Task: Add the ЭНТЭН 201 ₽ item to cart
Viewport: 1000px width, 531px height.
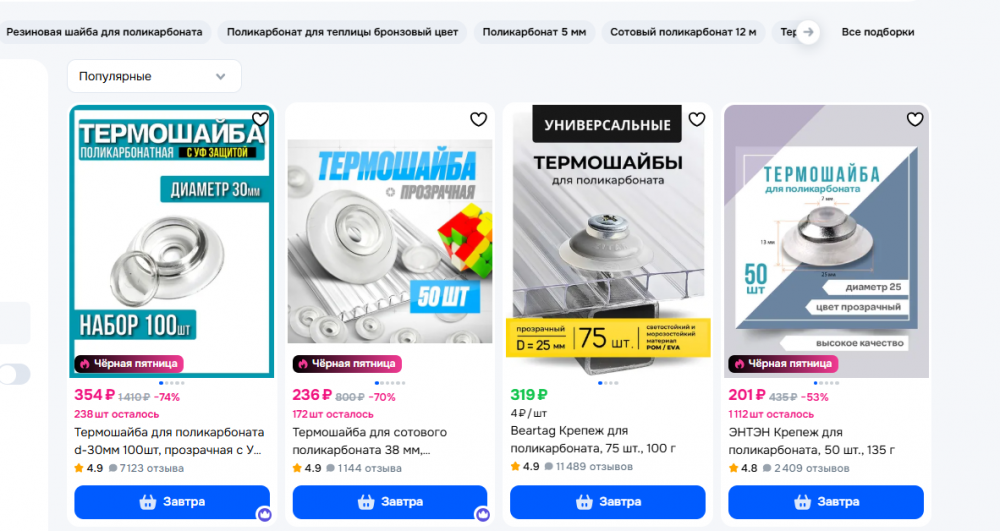Action: (826, 502)
